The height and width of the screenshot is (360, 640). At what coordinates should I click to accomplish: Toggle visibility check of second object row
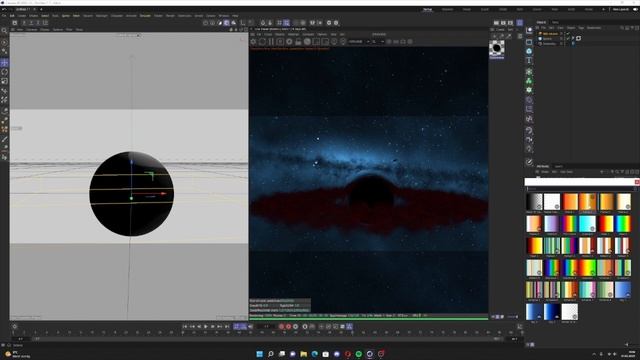click(568, 38)
